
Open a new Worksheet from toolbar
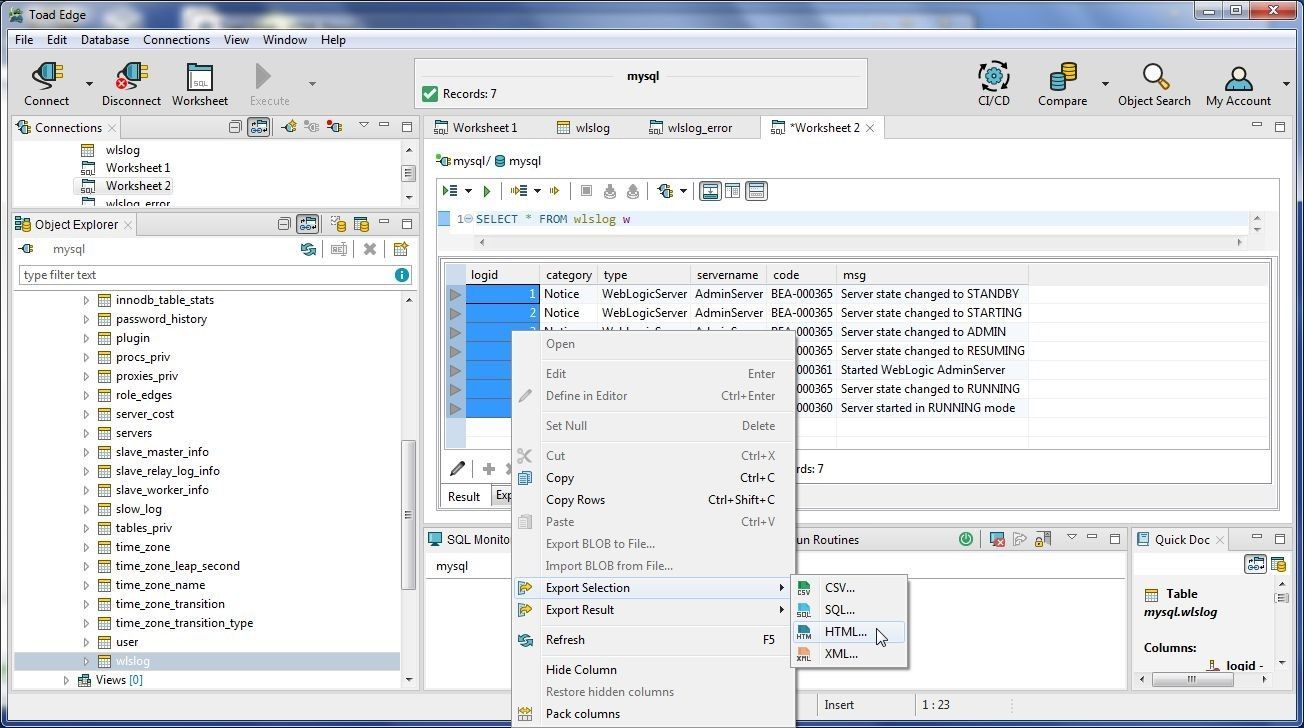coord(200,84)
